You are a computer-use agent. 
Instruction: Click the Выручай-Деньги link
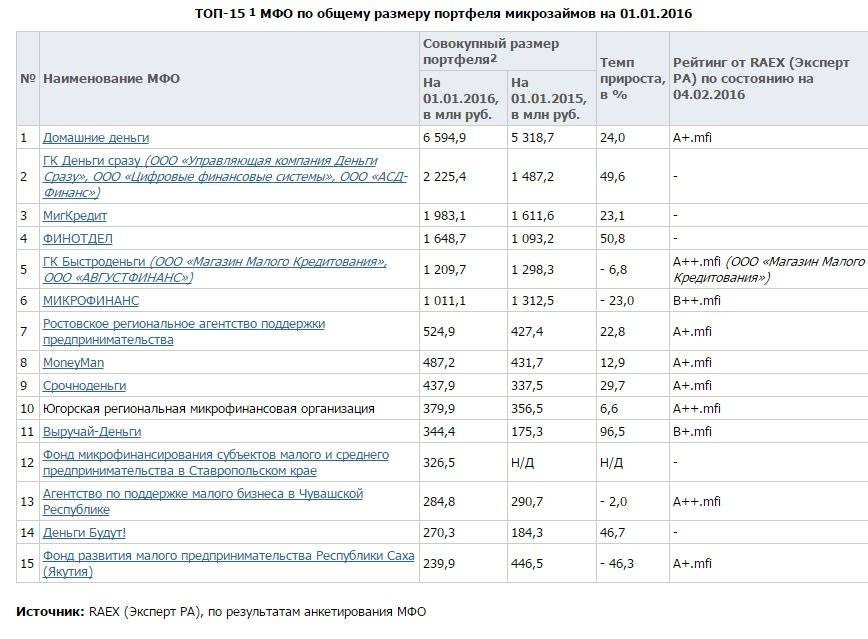(91, 431)
